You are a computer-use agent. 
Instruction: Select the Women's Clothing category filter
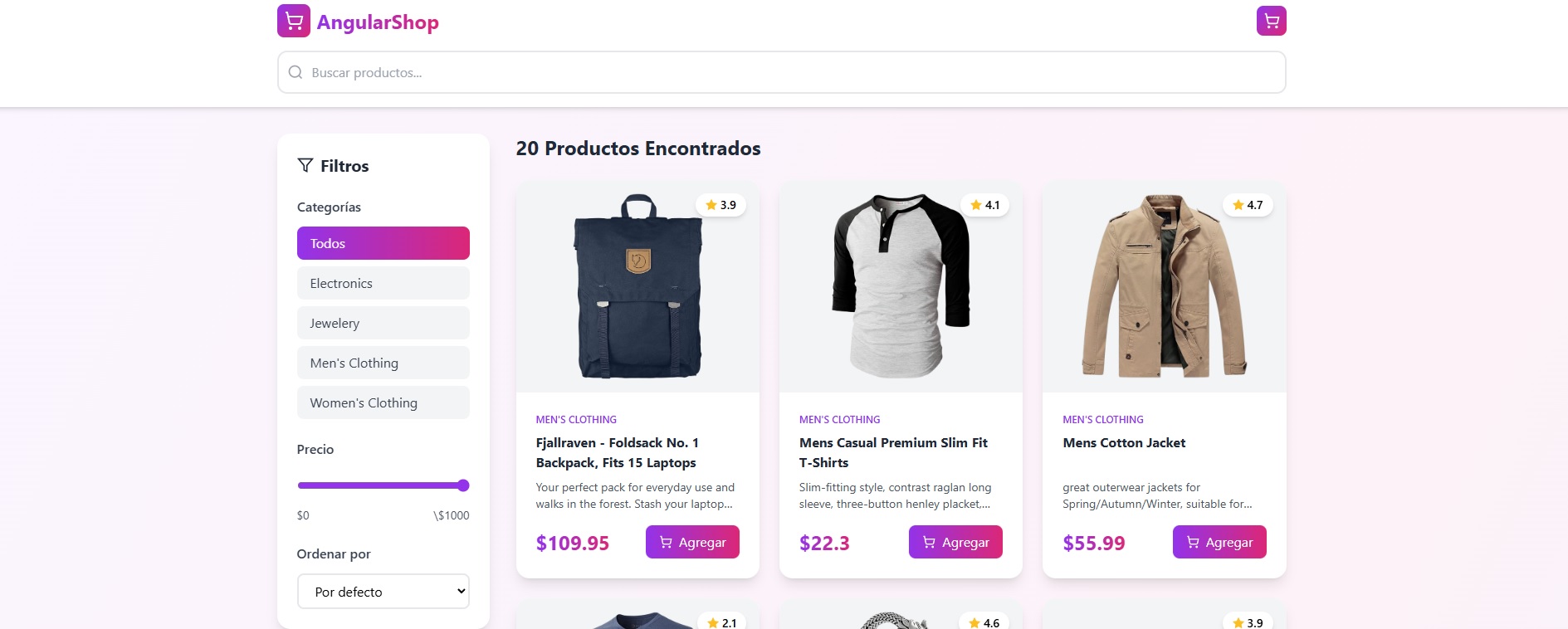pos(383,402)
